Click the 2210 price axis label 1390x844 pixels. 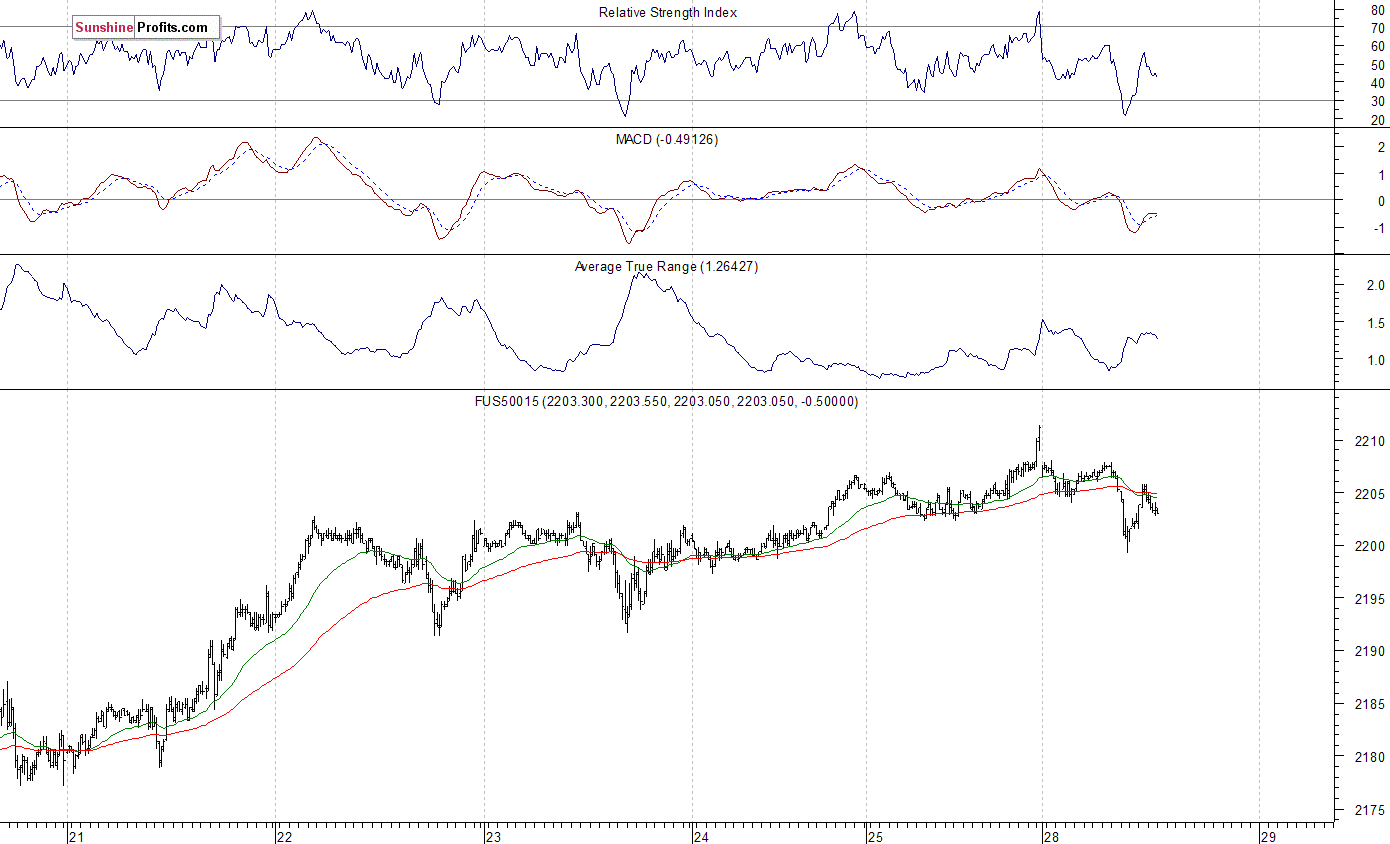click(x=1369, y=441)
